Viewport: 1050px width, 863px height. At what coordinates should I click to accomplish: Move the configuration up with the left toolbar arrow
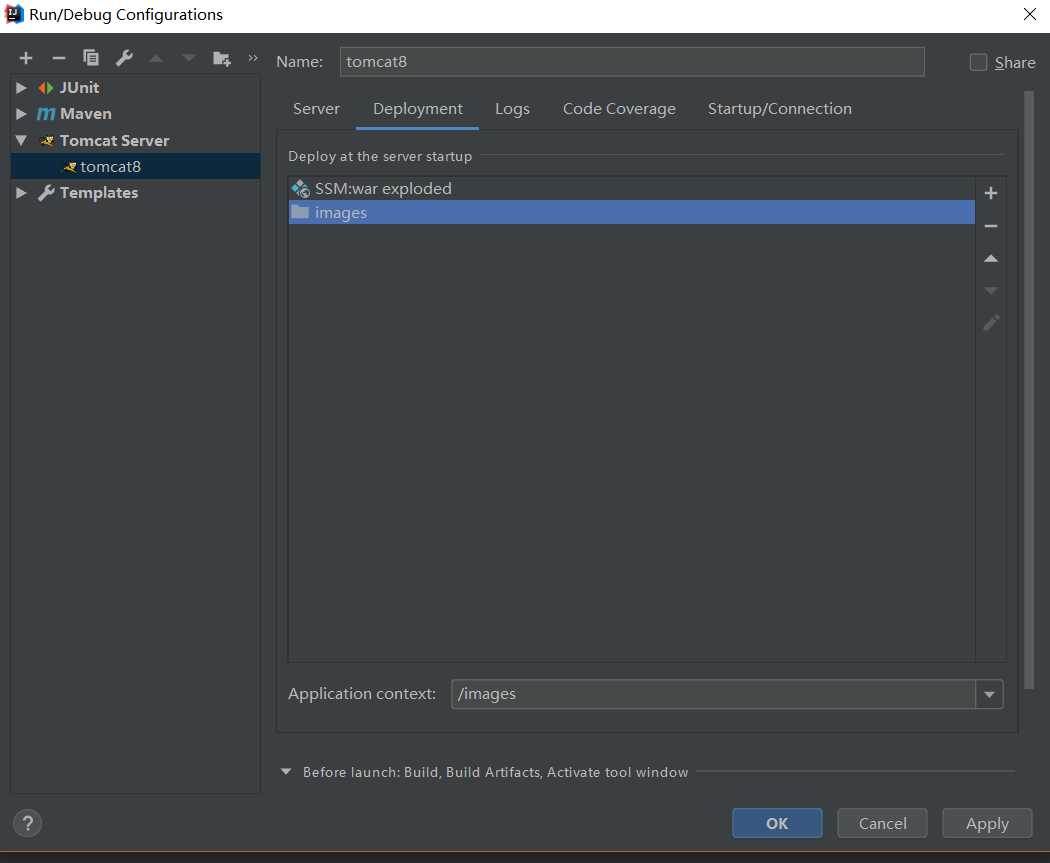click(156, 58)
